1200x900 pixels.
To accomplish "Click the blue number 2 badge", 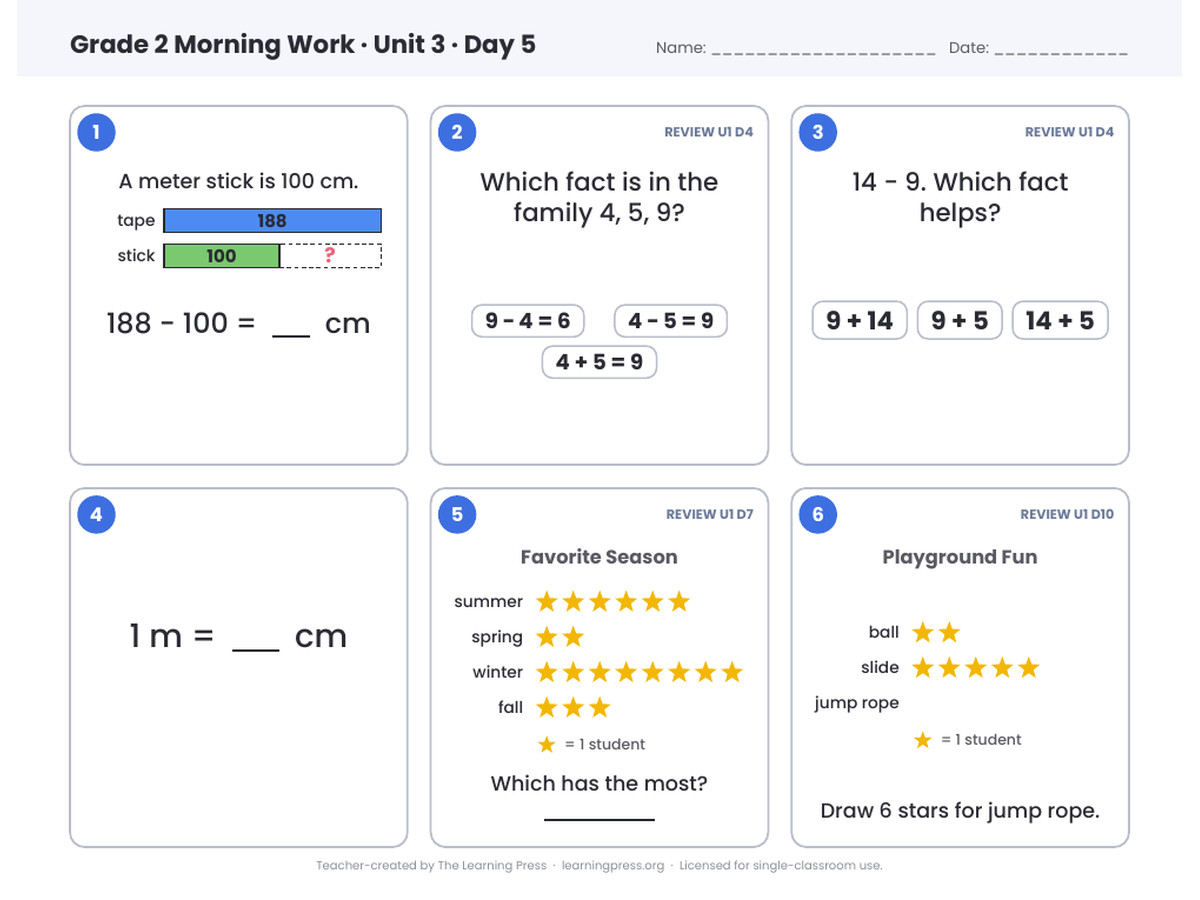I will 457,132.
